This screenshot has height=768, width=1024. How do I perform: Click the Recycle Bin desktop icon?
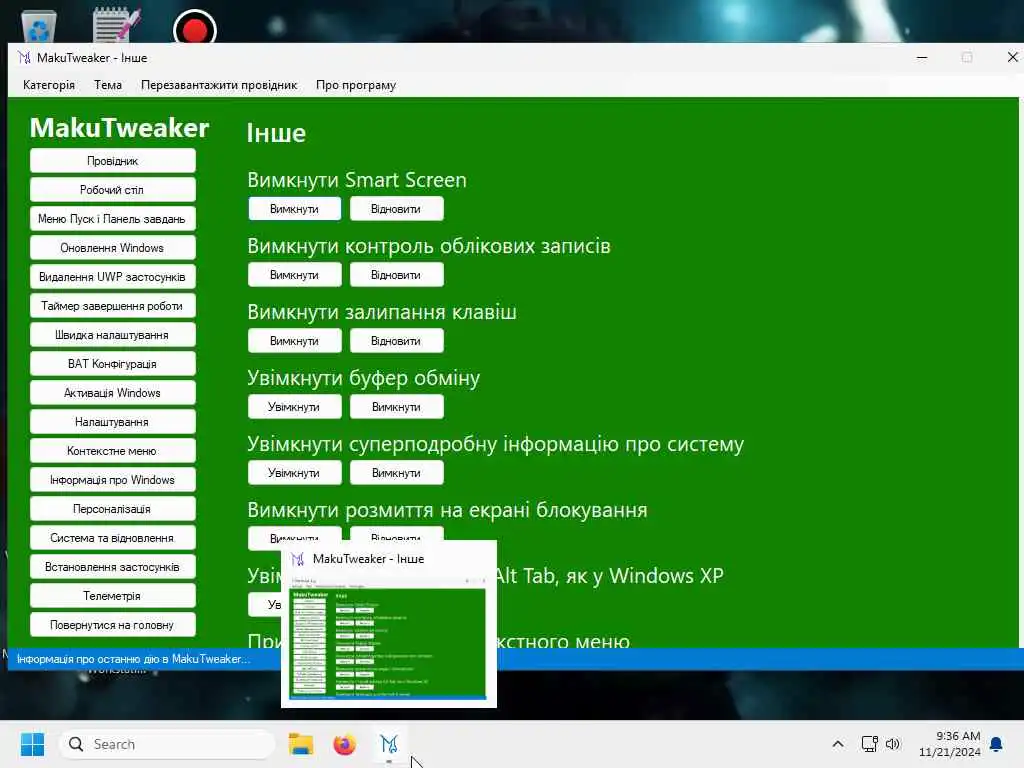pos(39,26)
